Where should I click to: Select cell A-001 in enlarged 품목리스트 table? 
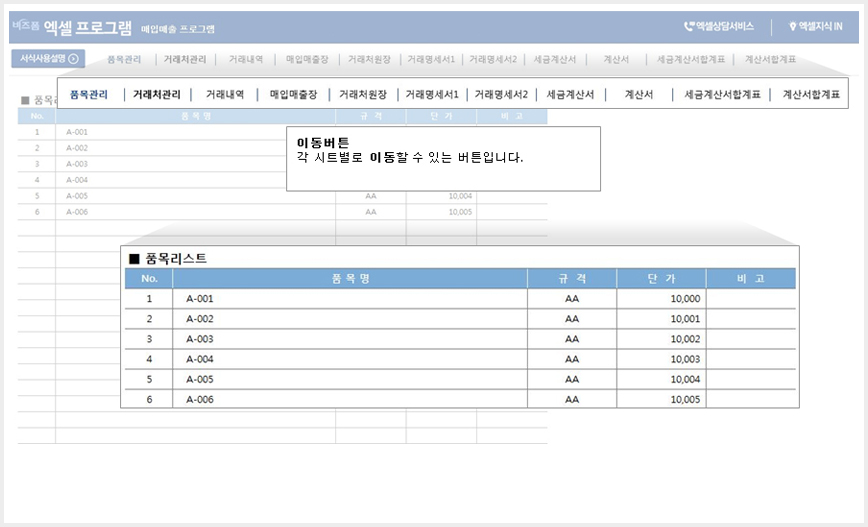(x=350, y=298)
